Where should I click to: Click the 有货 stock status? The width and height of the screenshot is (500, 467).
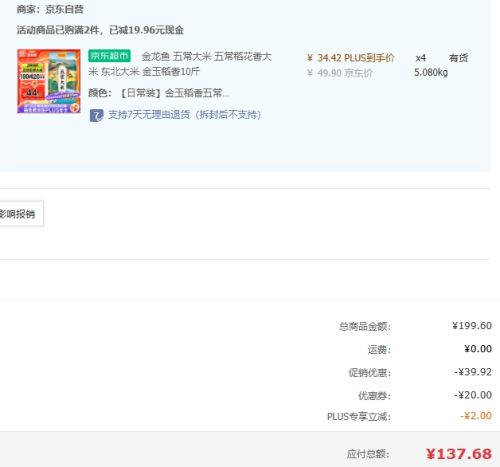(458, 58)
